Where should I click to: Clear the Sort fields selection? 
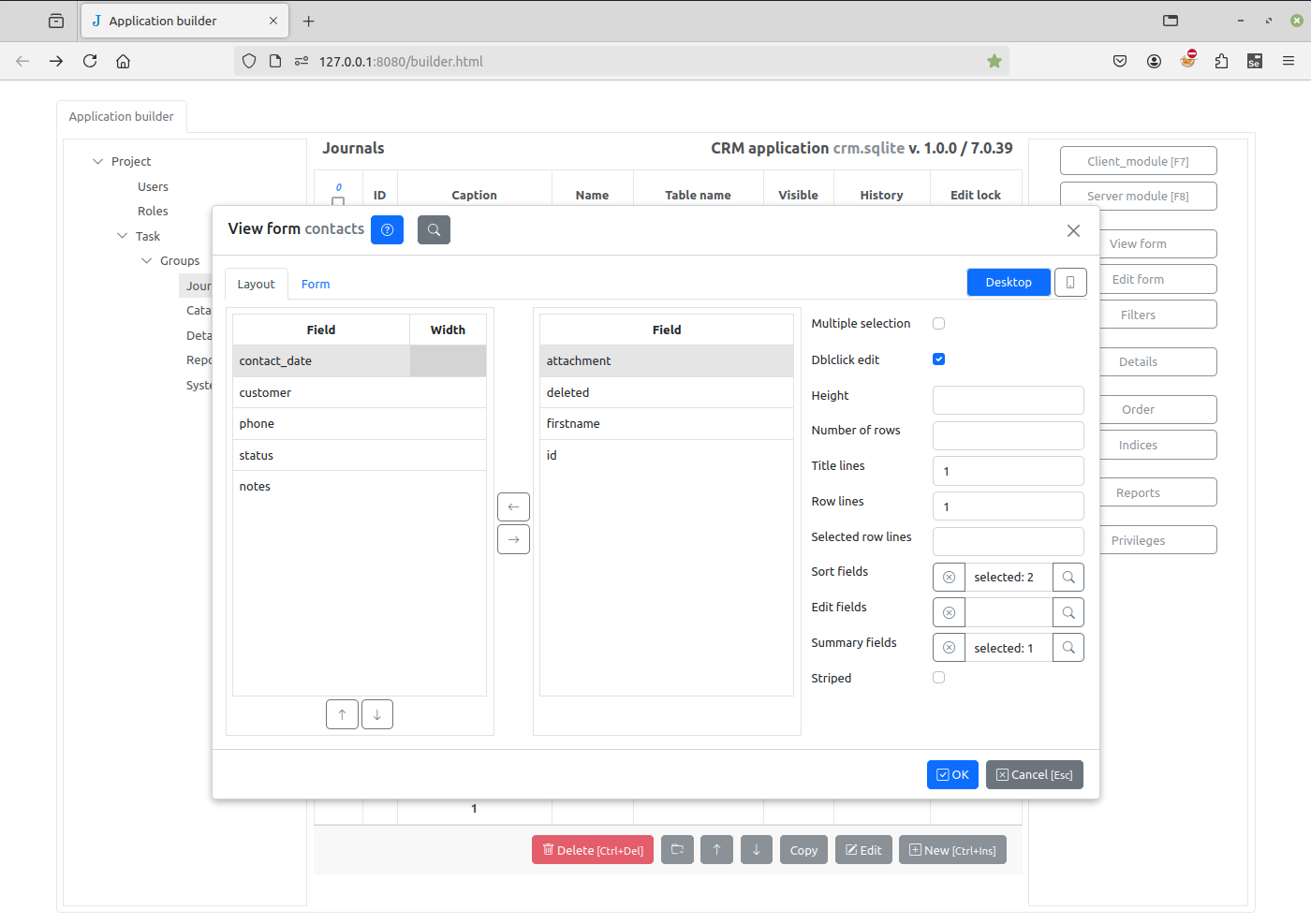(x=949, y=578)
